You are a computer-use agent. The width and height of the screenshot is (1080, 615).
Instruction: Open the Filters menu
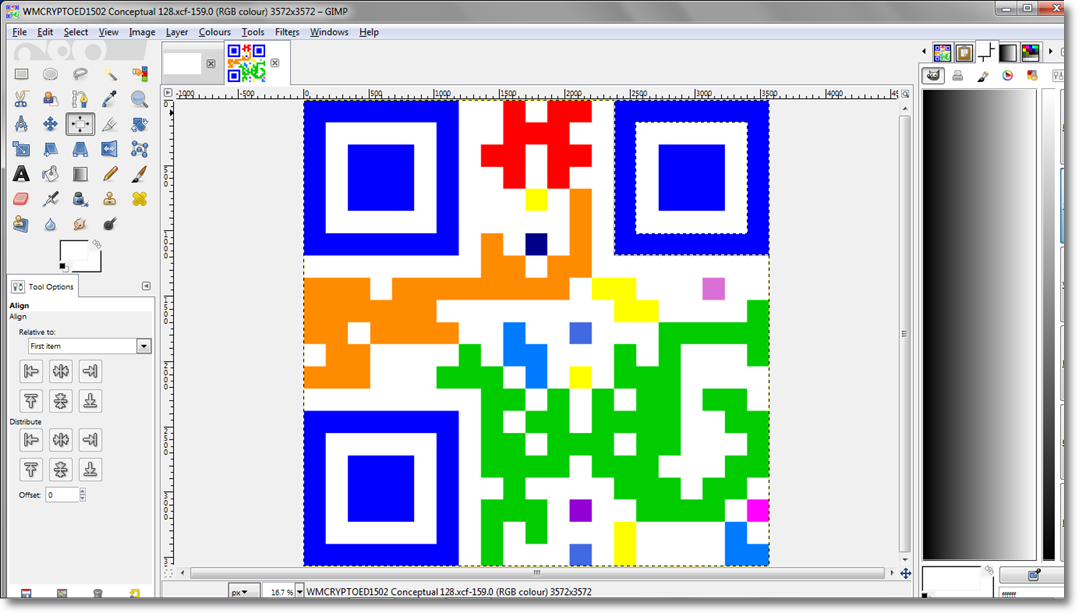(x=287, y=32)
